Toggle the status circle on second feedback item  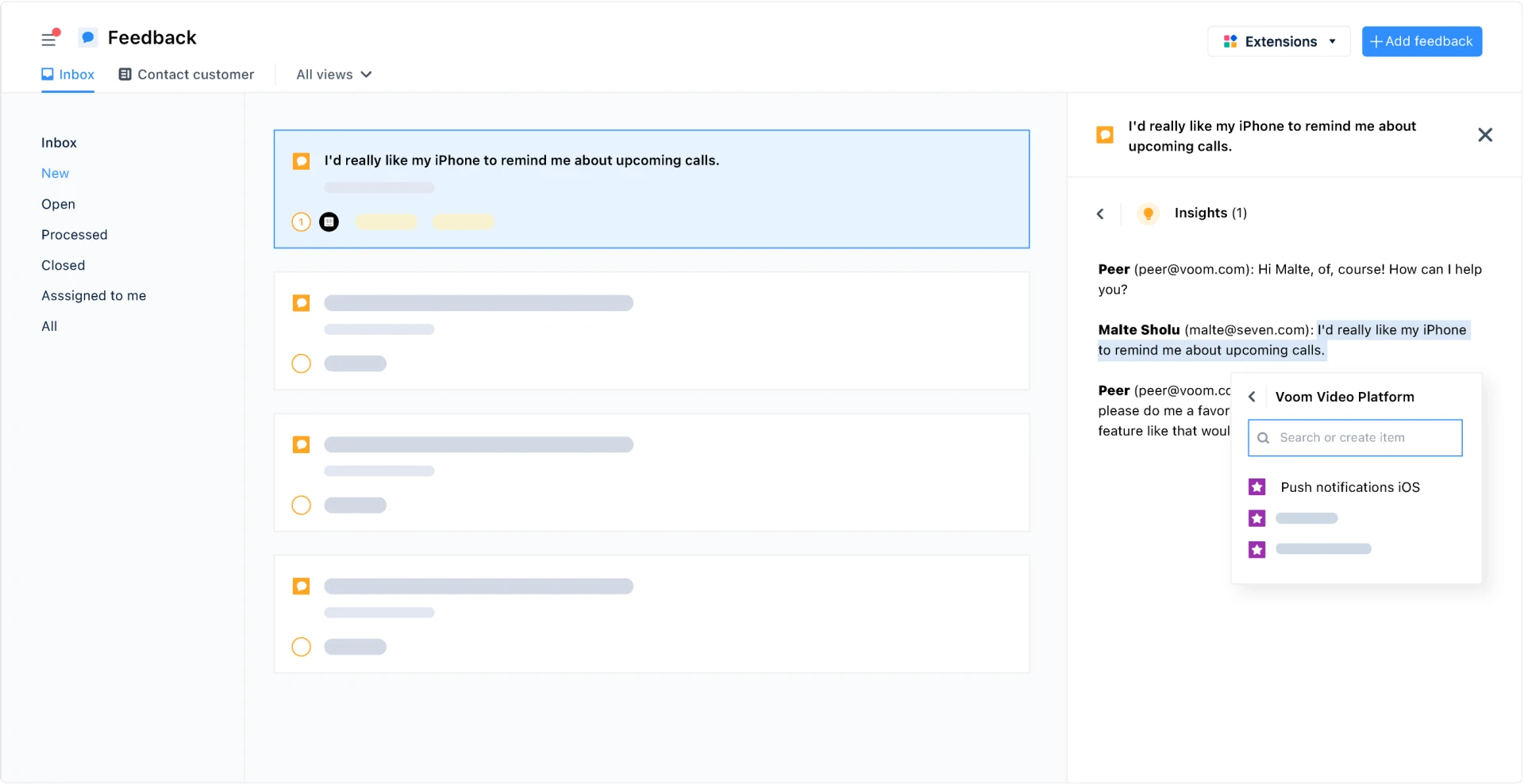tap(301, 363)
